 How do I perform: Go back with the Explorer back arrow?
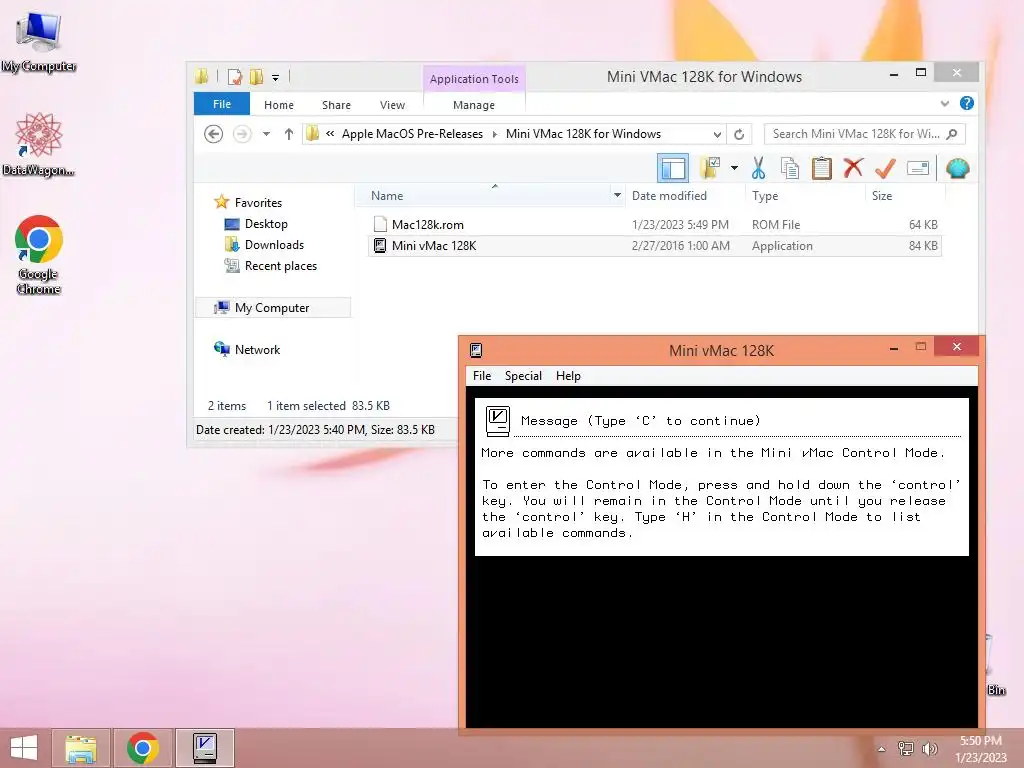(x=214, y=134)
